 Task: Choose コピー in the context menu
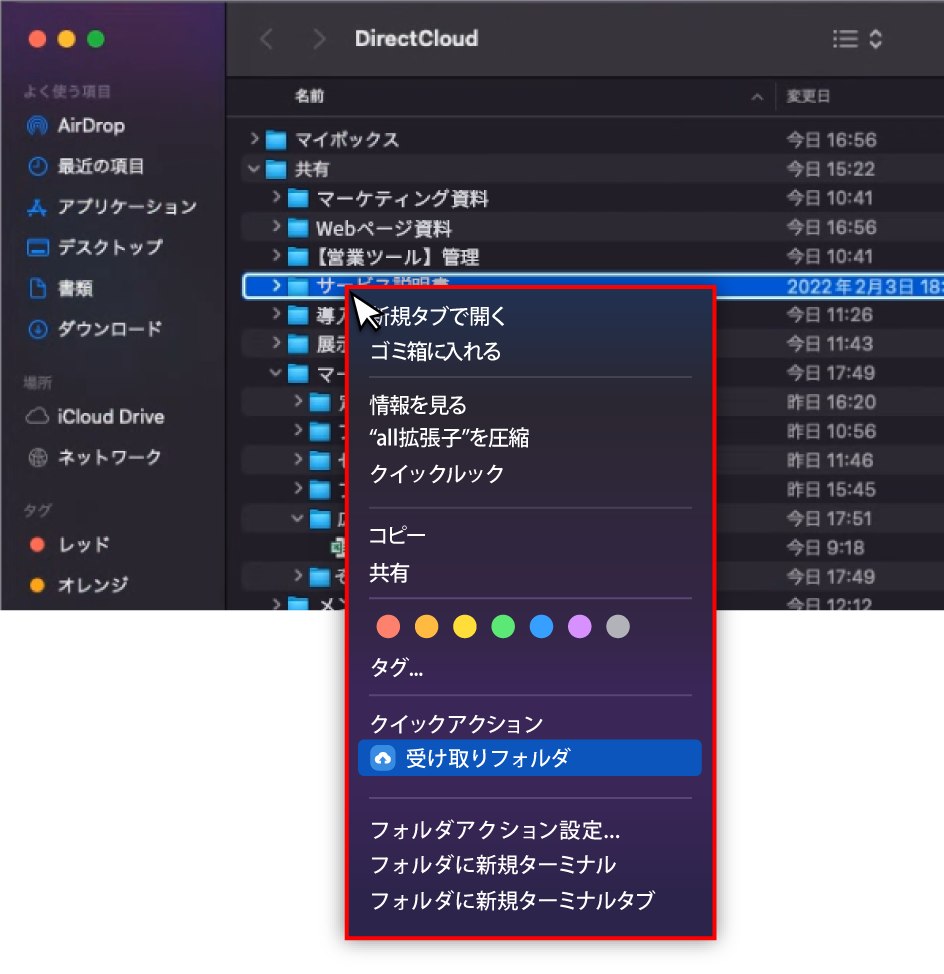click(397, 535)
